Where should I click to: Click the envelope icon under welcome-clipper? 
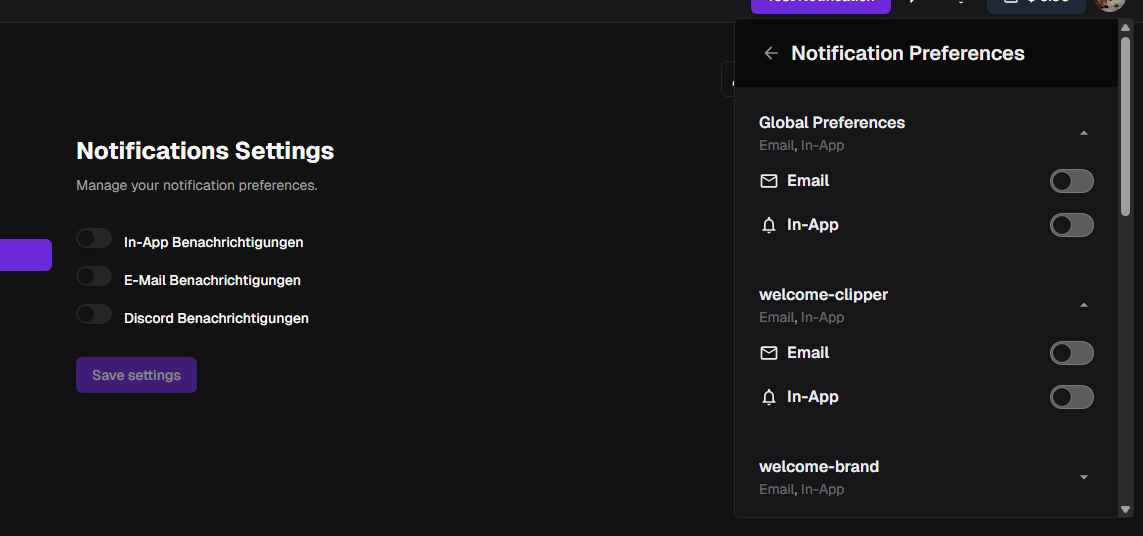pos(768,353)
